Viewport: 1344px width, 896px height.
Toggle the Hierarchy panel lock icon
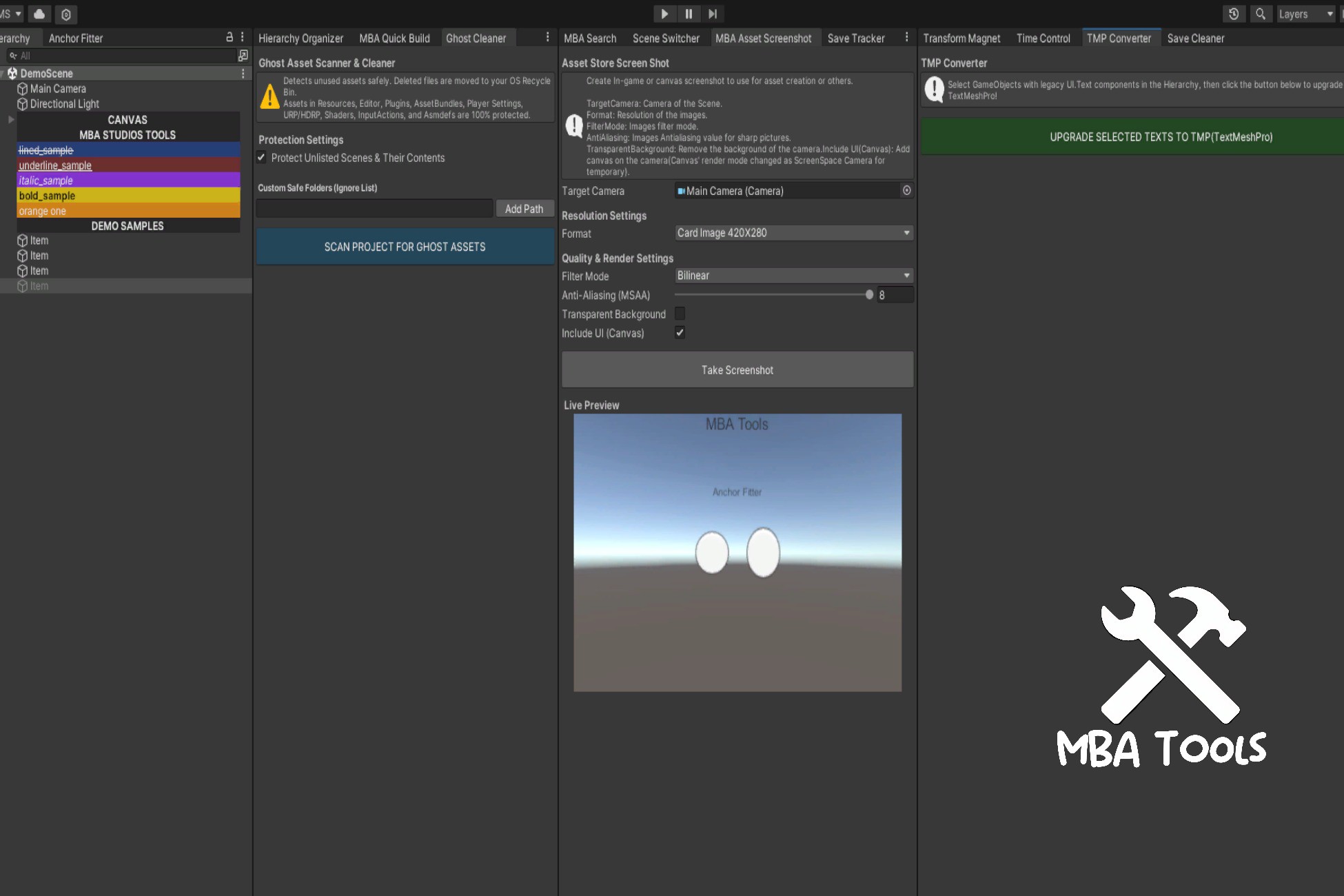coord(230,37)
